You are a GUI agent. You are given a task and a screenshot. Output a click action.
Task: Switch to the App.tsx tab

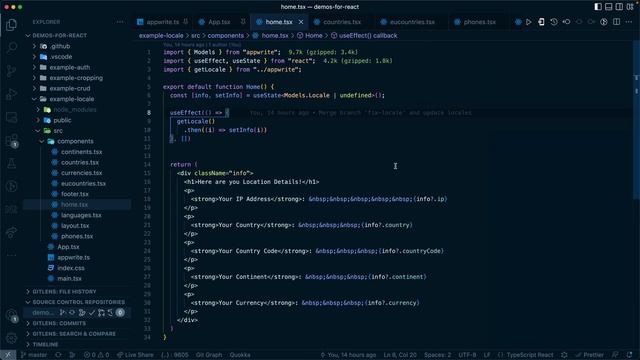pyautogui.click(x=219, y=22)
